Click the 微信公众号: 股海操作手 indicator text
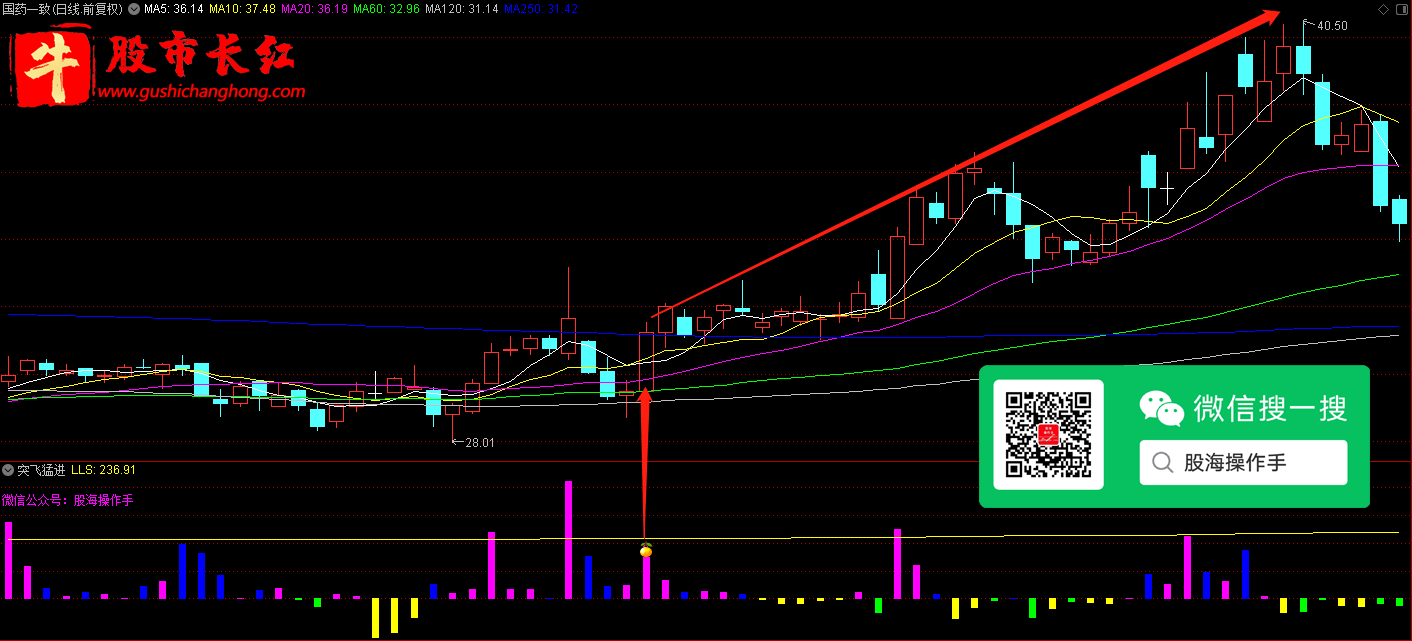This screenshot has height=641, width=1412. coord(68,499)
